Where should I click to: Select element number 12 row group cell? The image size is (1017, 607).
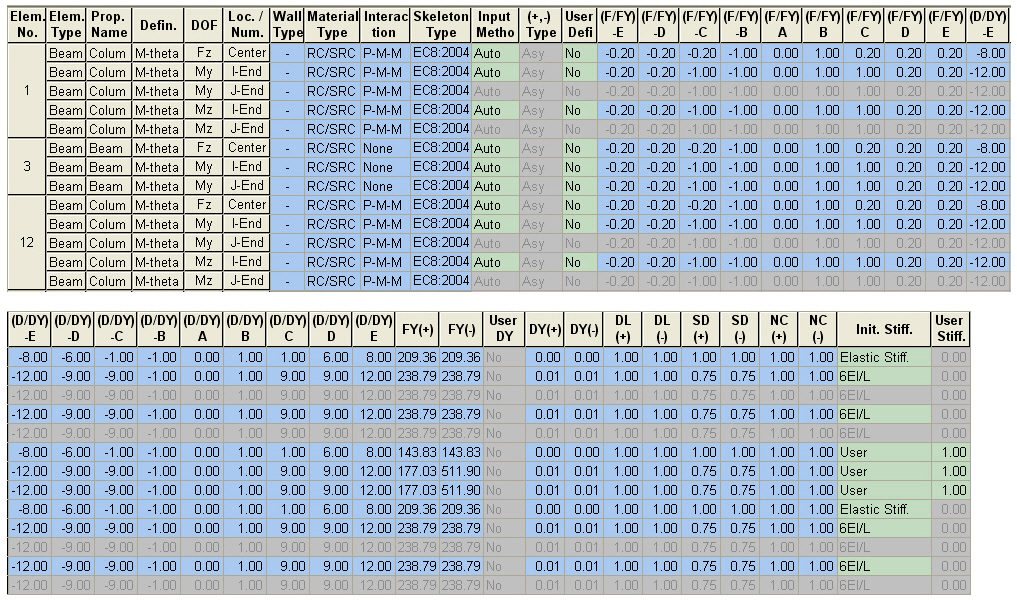click(27, 243)
